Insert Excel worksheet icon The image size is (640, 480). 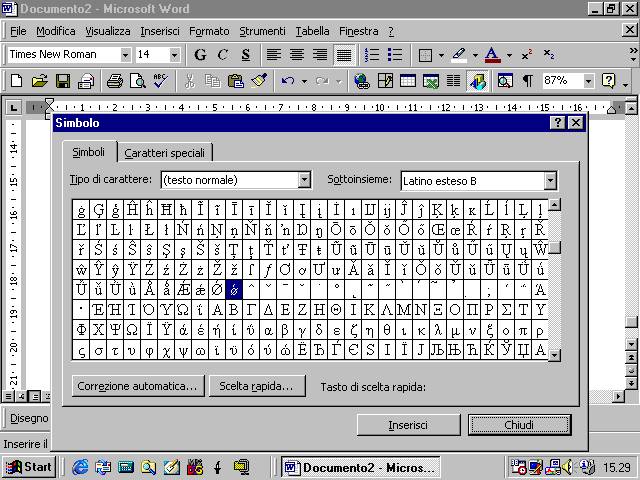431,81
